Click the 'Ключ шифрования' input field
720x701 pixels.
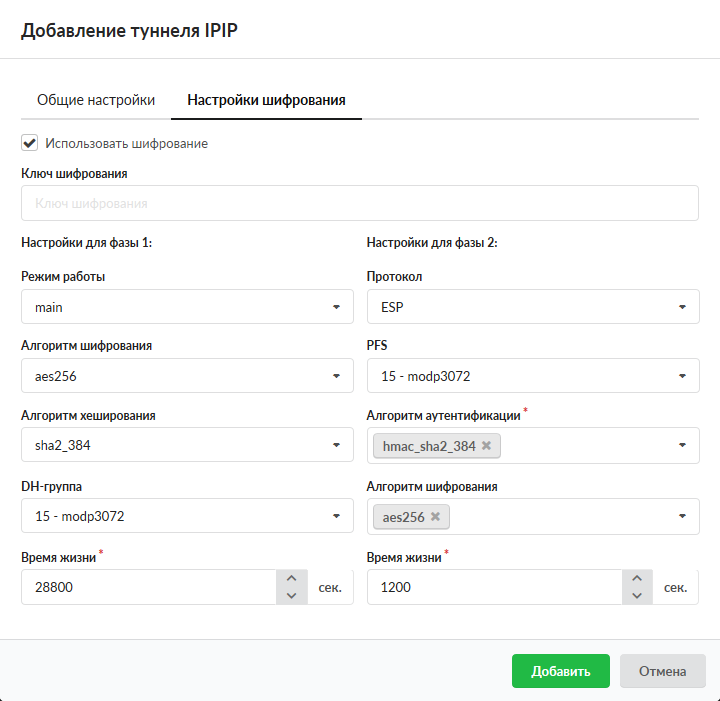360,203
